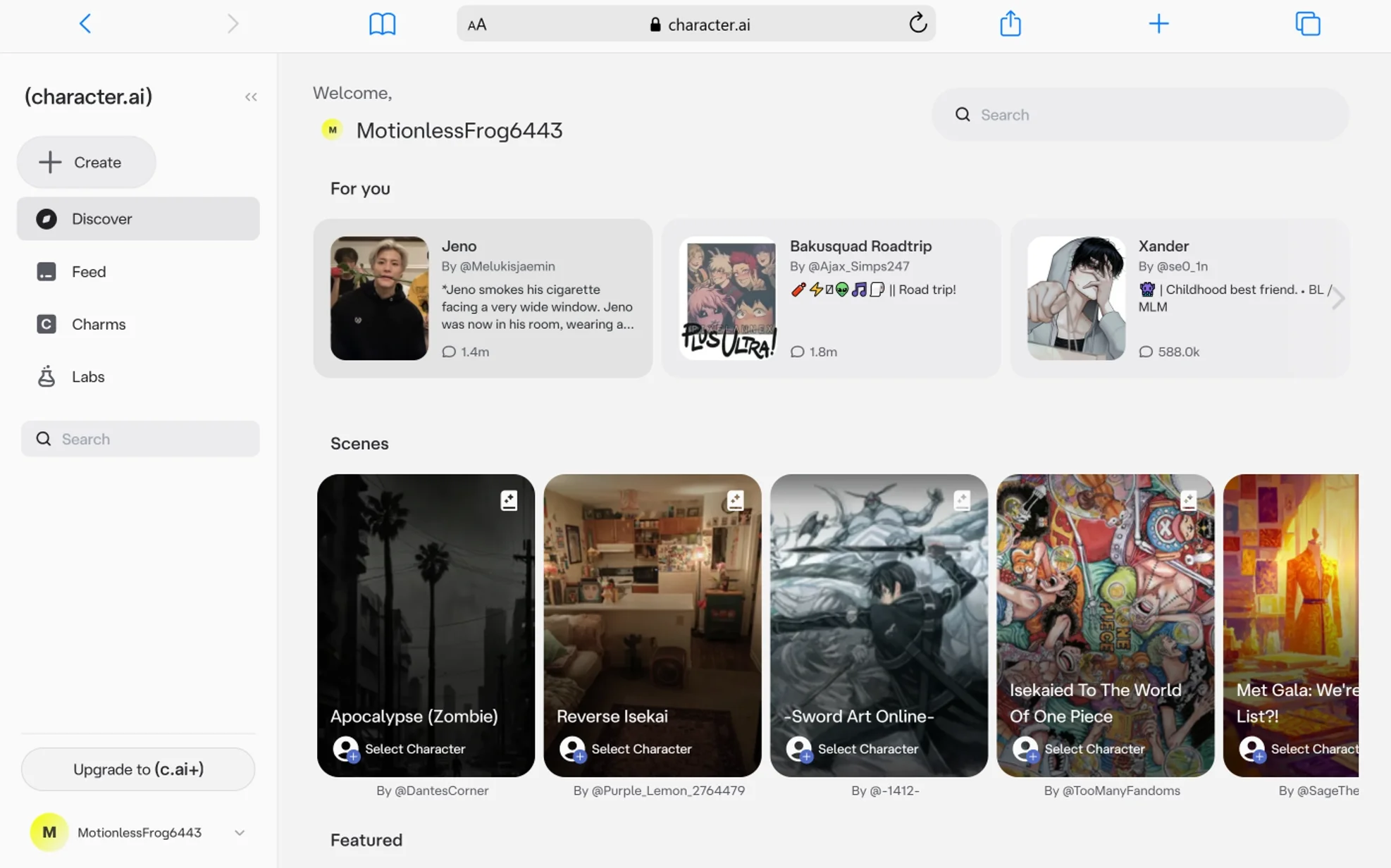Open the Xander character thumbnail

[1077, 298]
